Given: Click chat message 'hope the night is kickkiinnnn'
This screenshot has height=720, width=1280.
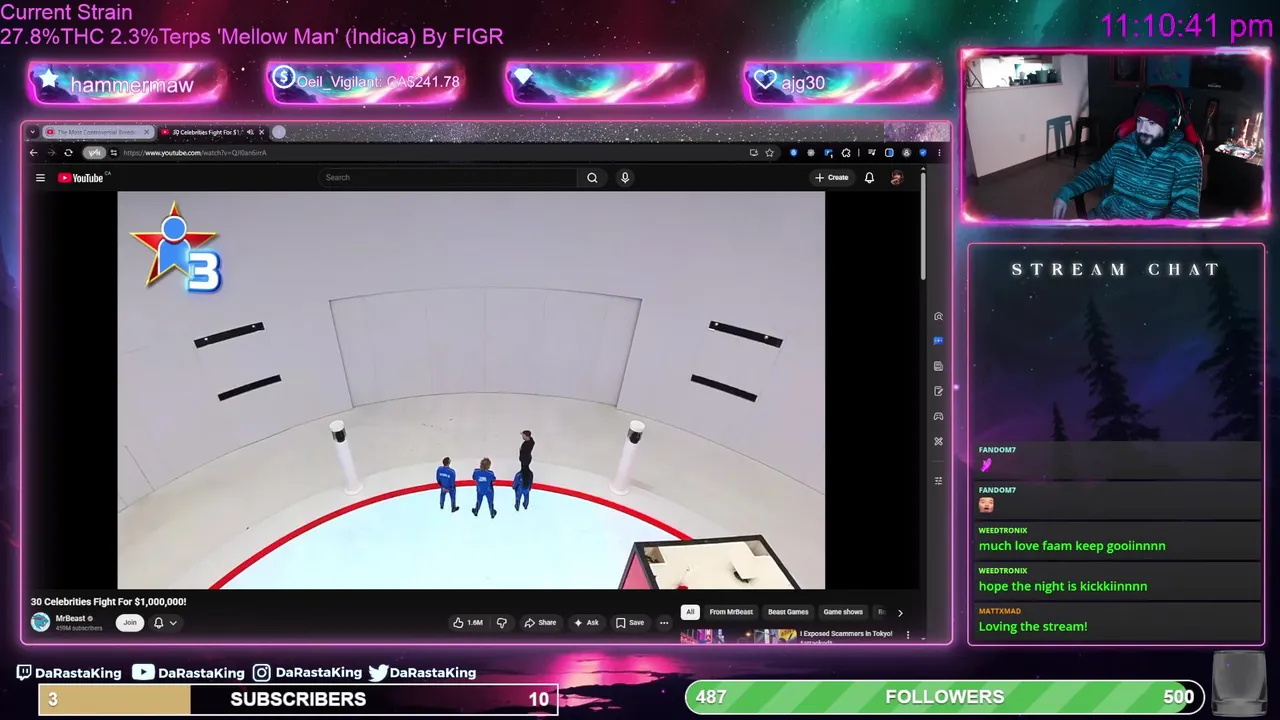Looking at the screenshot, I should click(1063, 586).
